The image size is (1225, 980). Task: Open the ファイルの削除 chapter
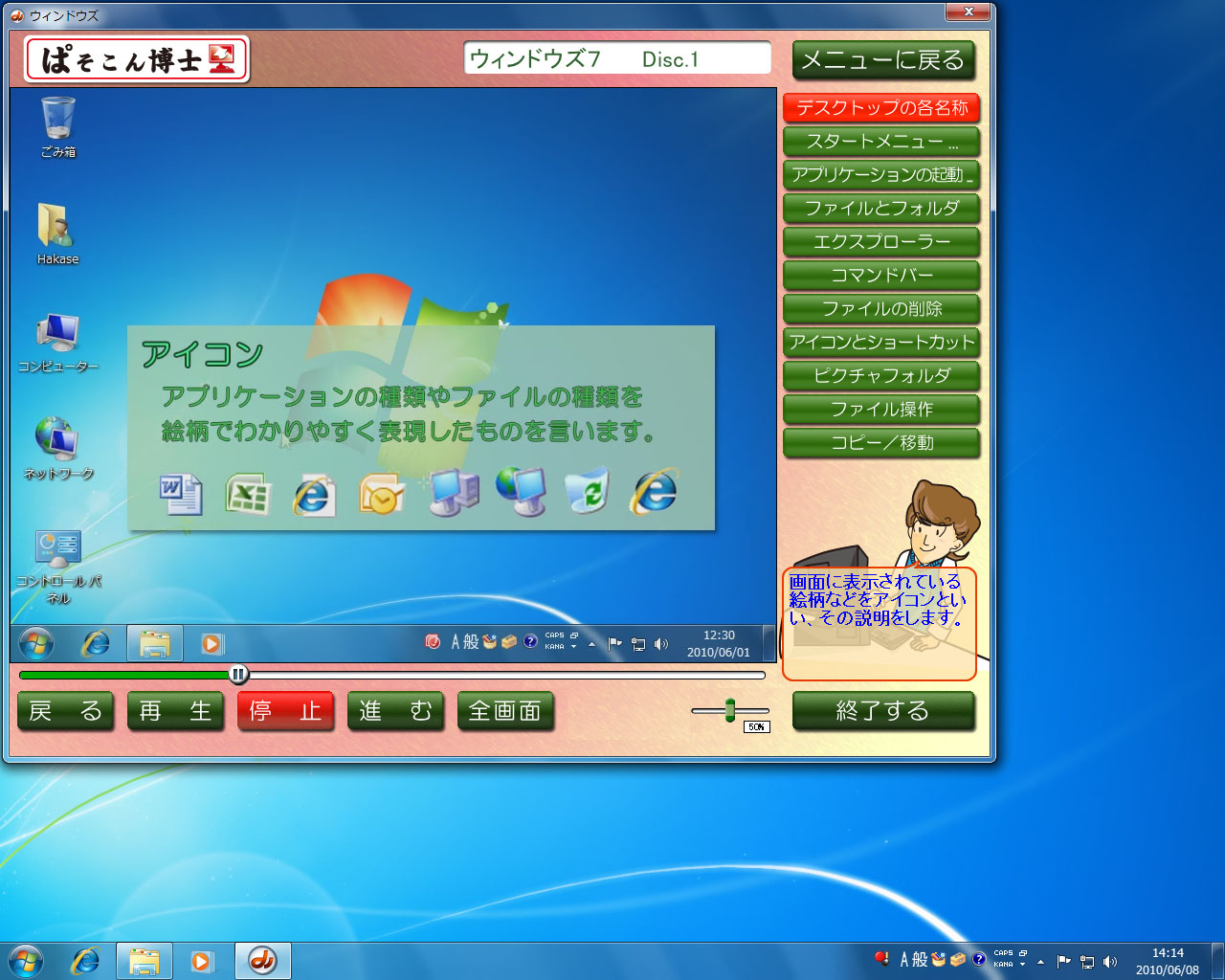(x=881, y=309)
